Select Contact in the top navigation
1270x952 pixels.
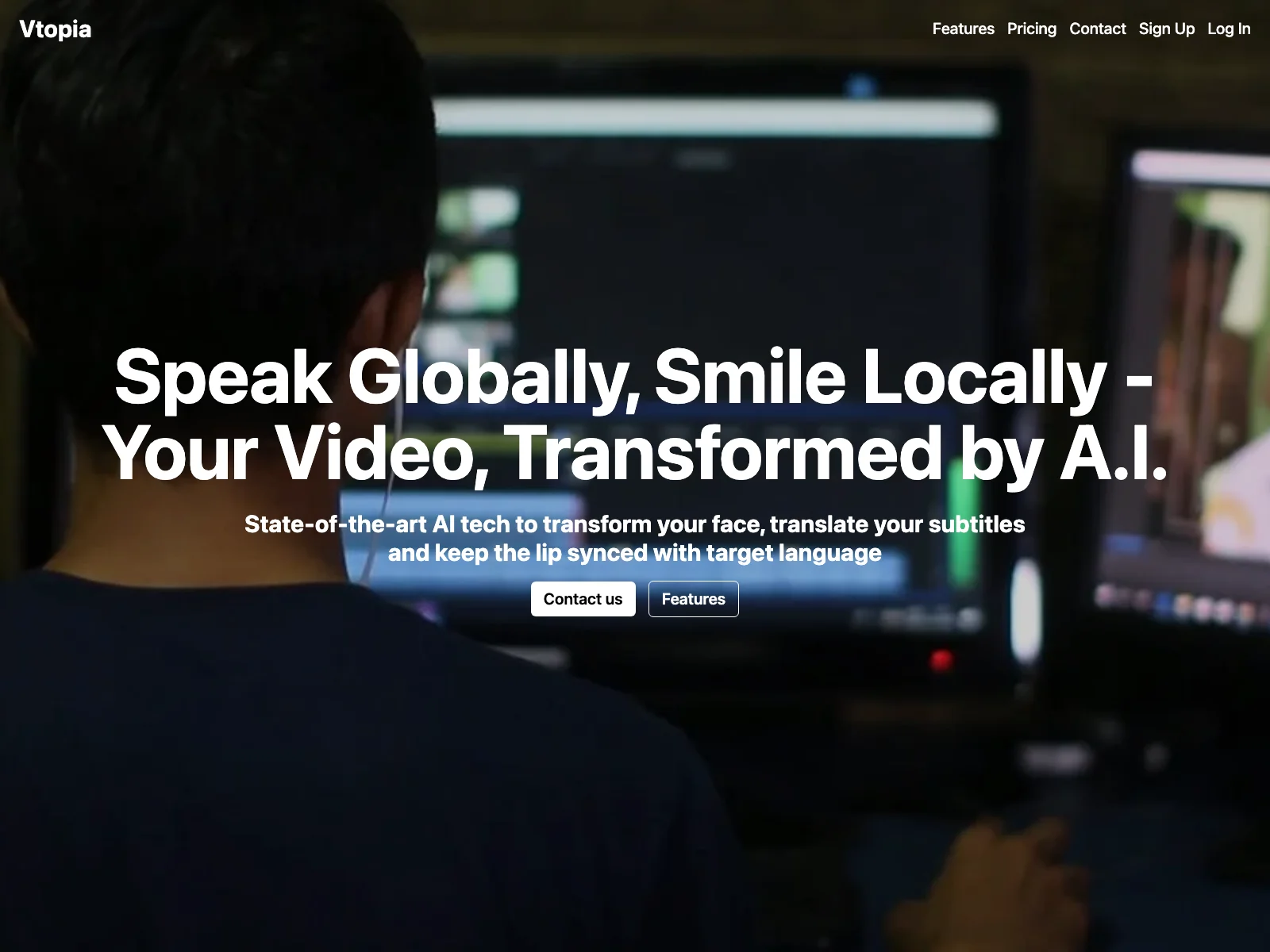1097,29
